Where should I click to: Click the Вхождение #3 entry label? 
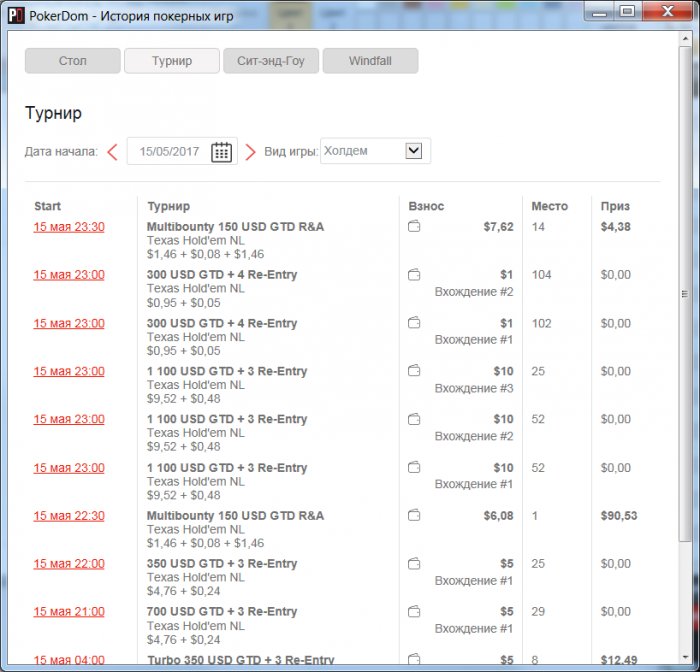click(474, 388)
